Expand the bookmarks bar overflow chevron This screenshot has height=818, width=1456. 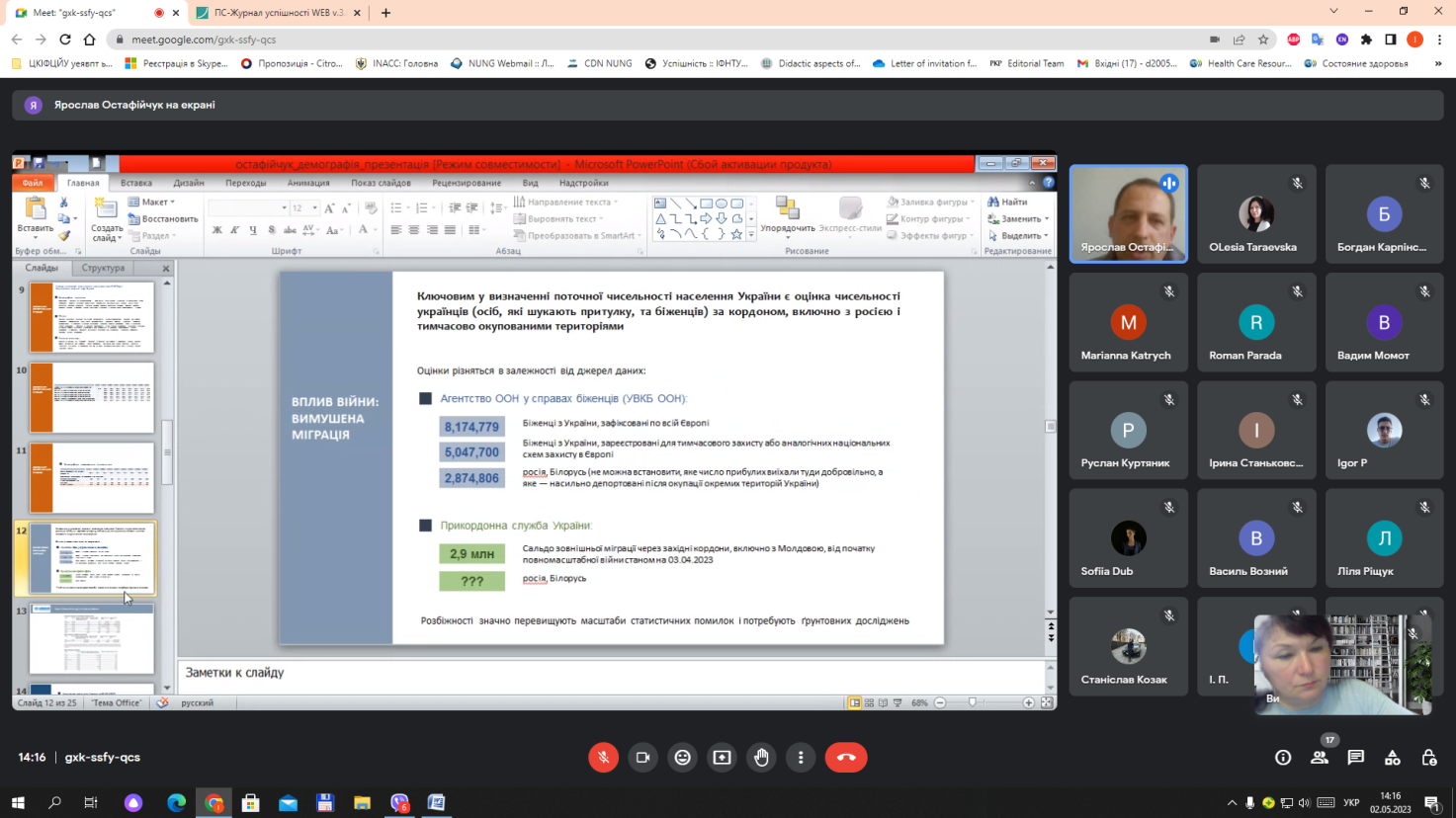1437,63
